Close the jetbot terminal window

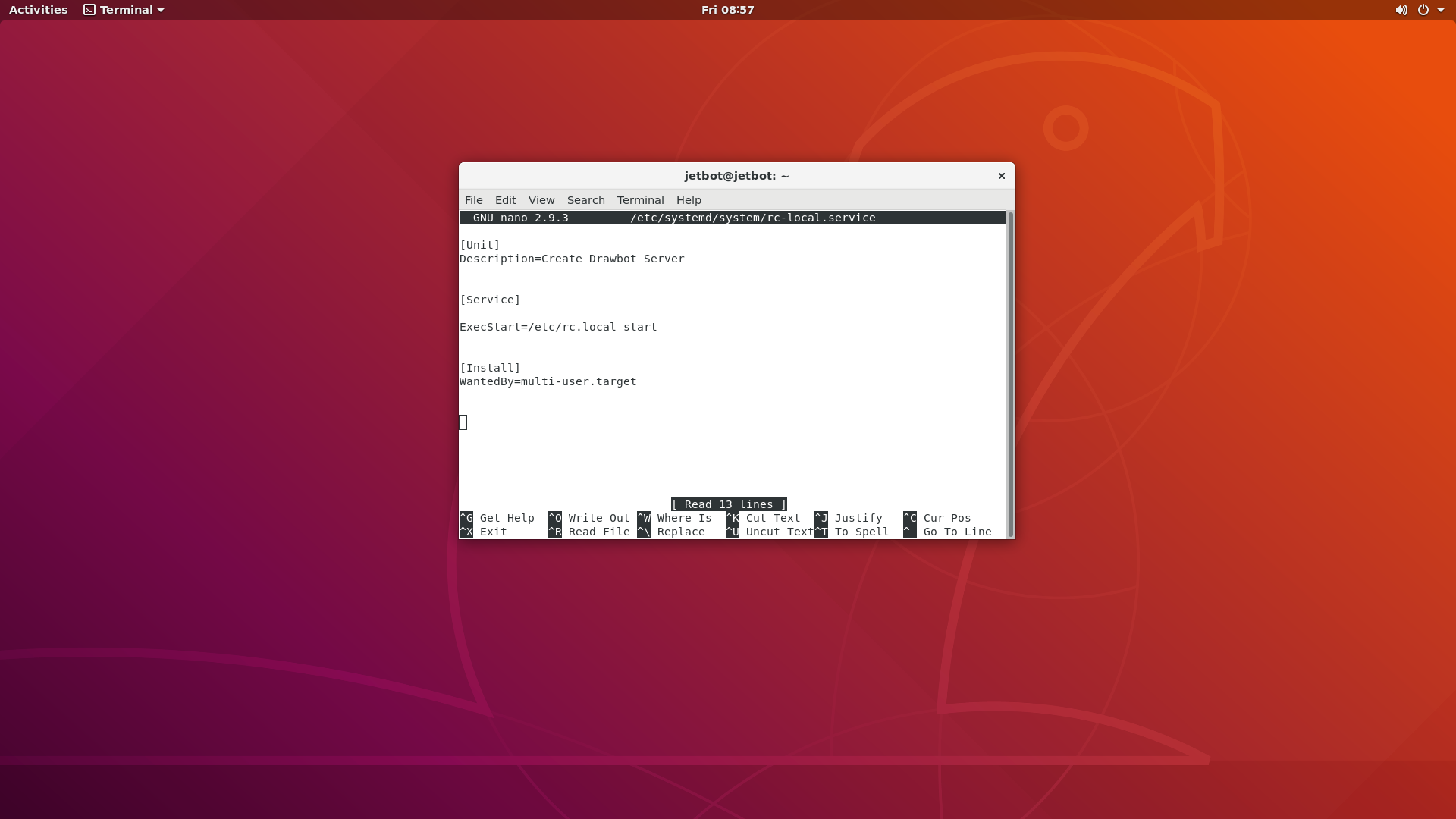pos(1001,176)
